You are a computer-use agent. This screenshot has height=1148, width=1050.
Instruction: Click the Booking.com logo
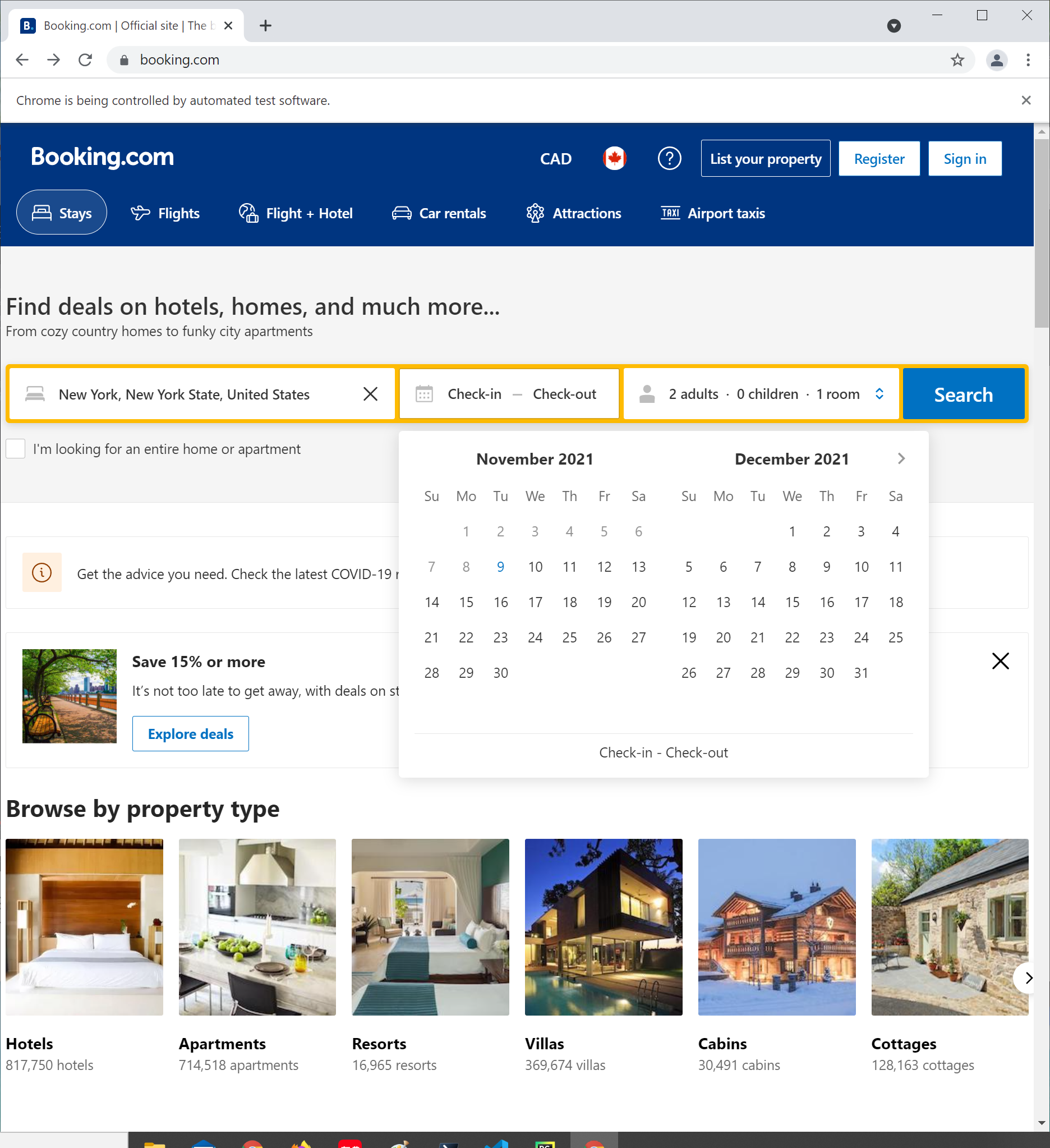pyautogui.click(x=103, y=157)
